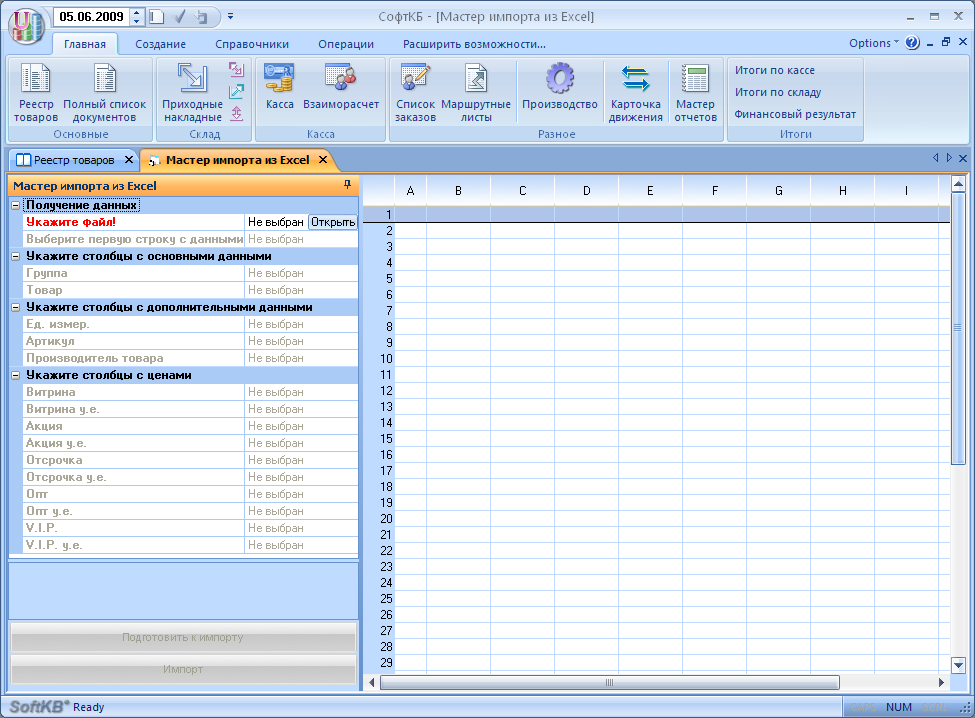Open Список заказов
Screen dimensions: 975x718
[x=415, y=93]
